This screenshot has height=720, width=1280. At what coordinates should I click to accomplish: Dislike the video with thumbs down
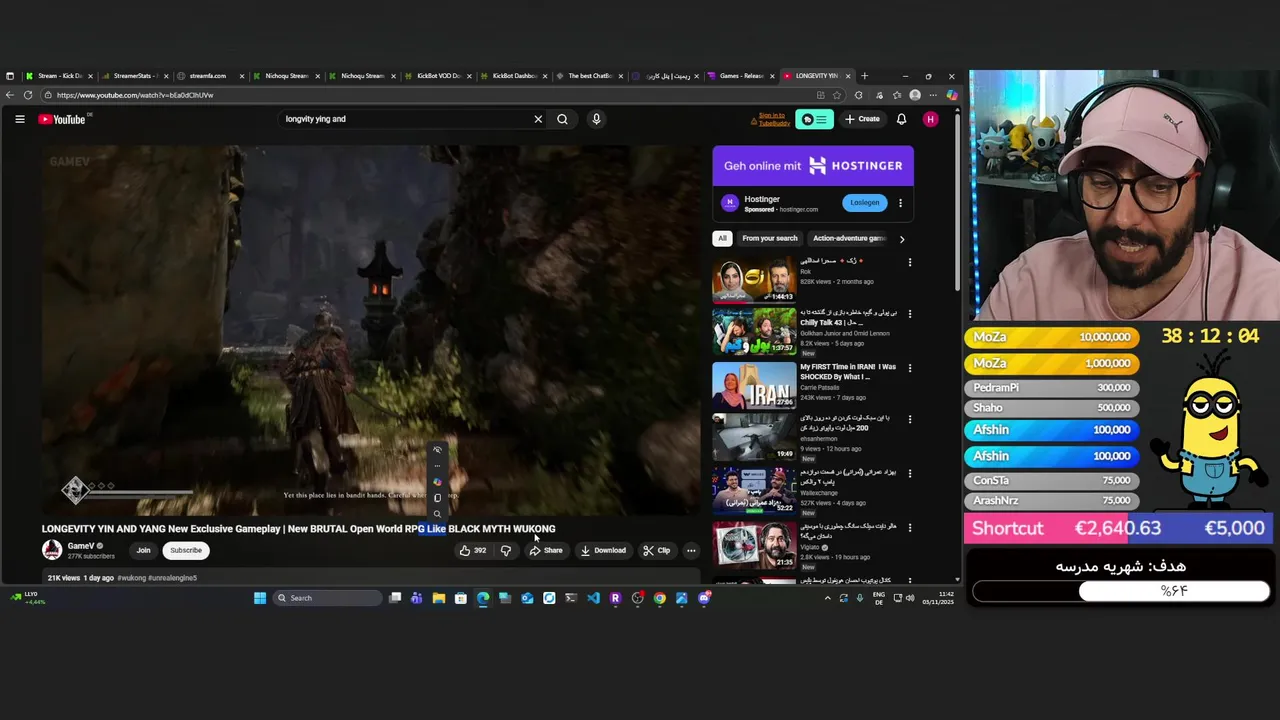tap(506, 550)
